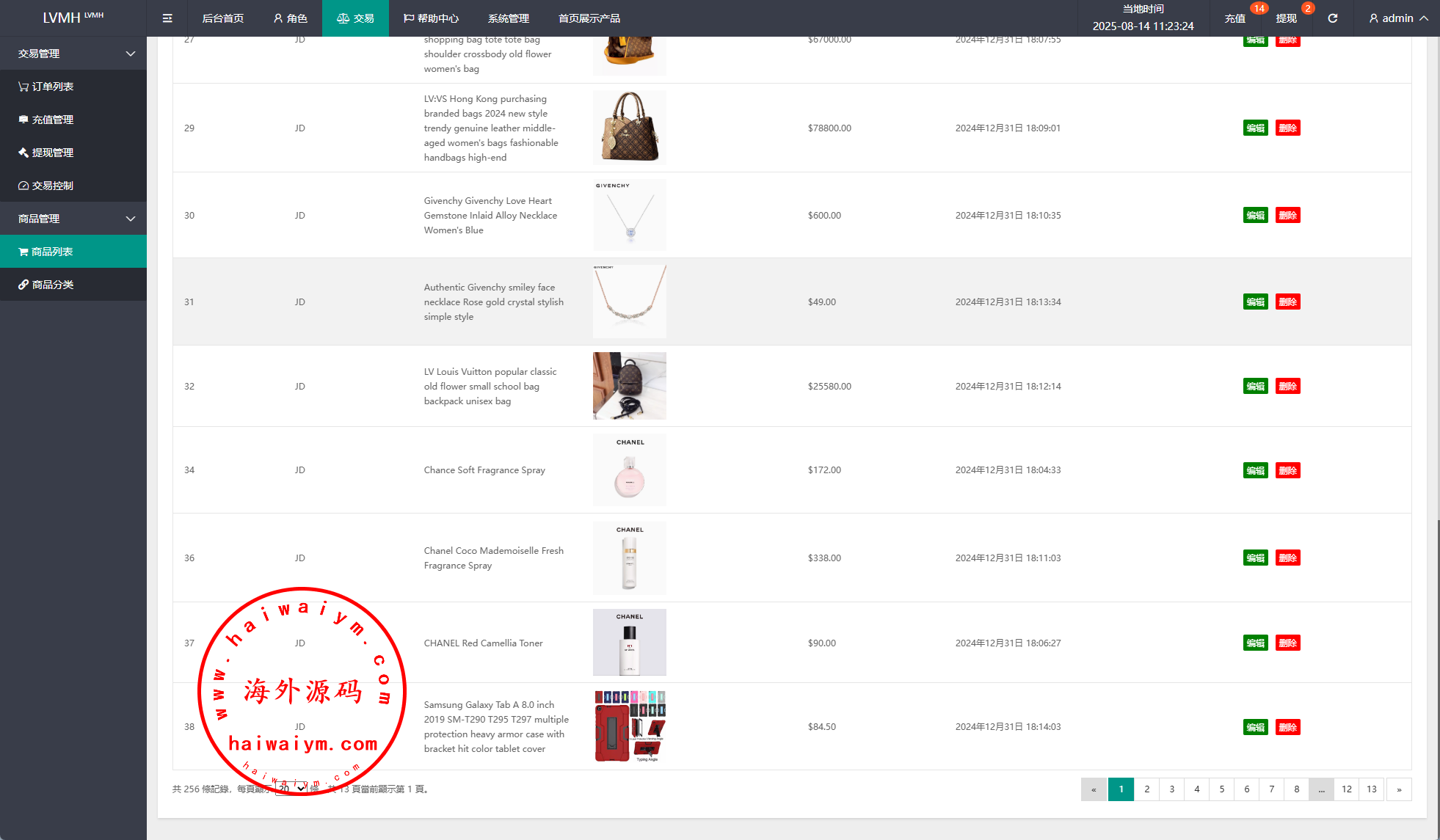Open 充值管理 in the sidebar
Viewport: 1440px width, 840px height.
pyautogui.click(x=46, y=120)
